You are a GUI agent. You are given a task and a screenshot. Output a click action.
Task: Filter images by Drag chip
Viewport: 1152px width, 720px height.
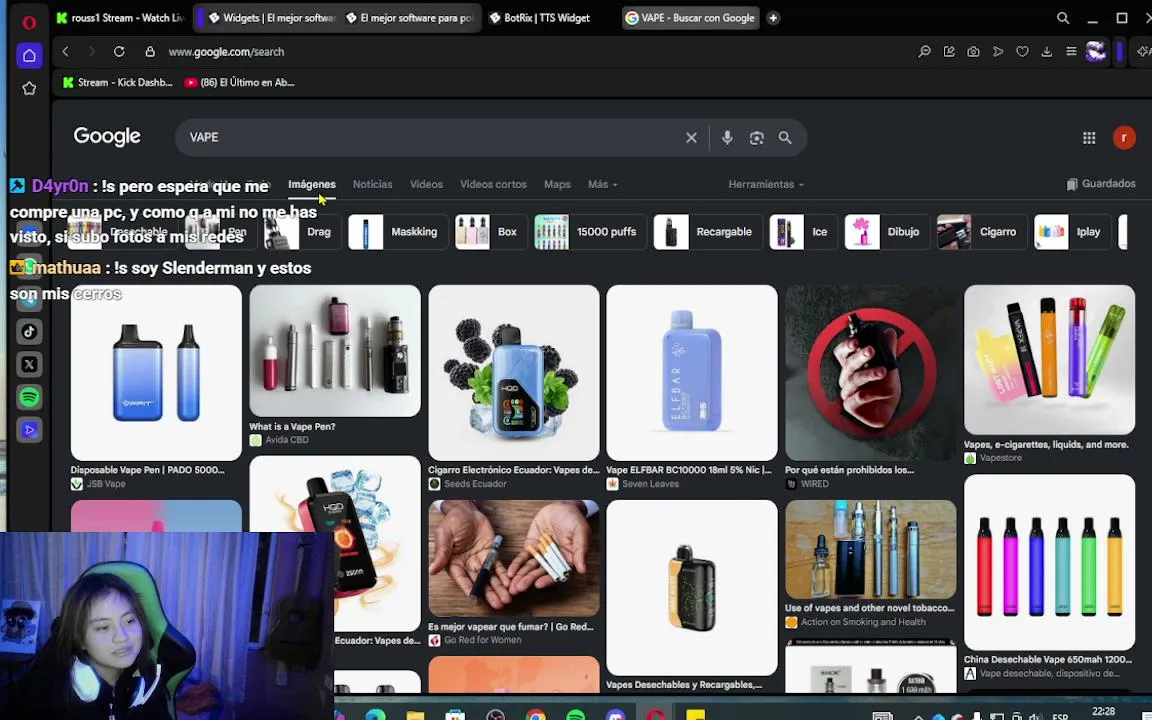click(x=302, y=231)
